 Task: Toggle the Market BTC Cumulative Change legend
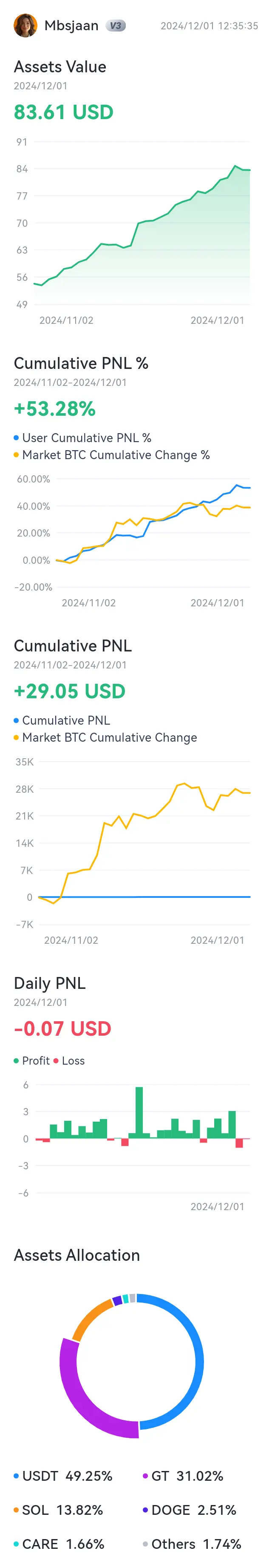click(x=105, y=737)
